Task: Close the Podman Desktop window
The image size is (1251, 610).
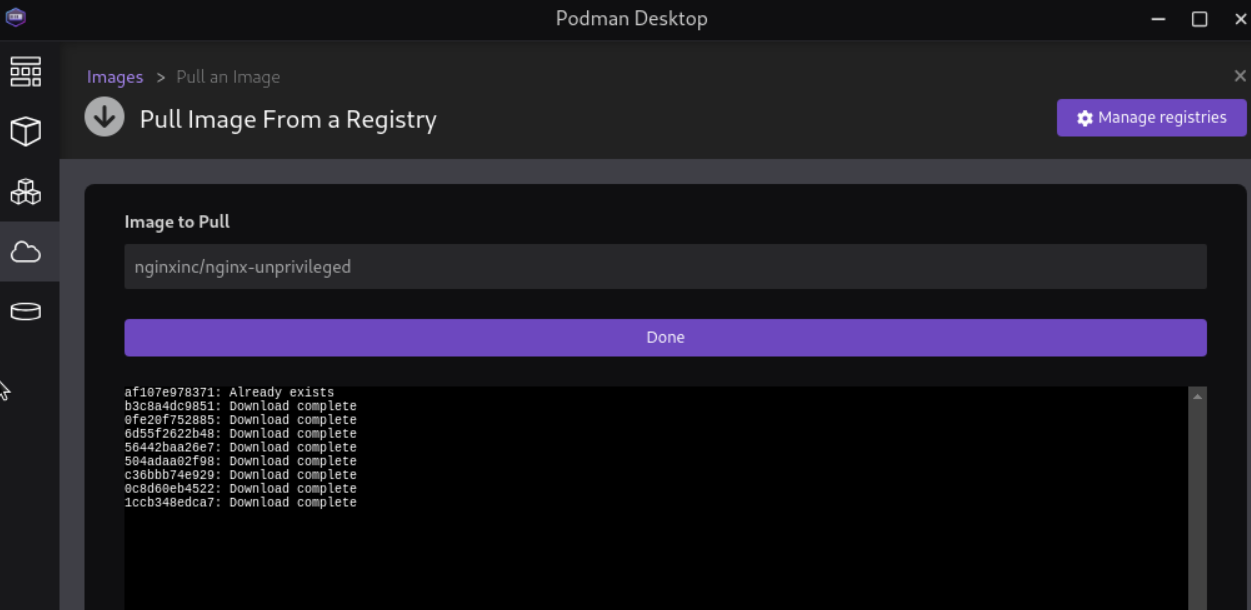Action: tap(1240, 19)
